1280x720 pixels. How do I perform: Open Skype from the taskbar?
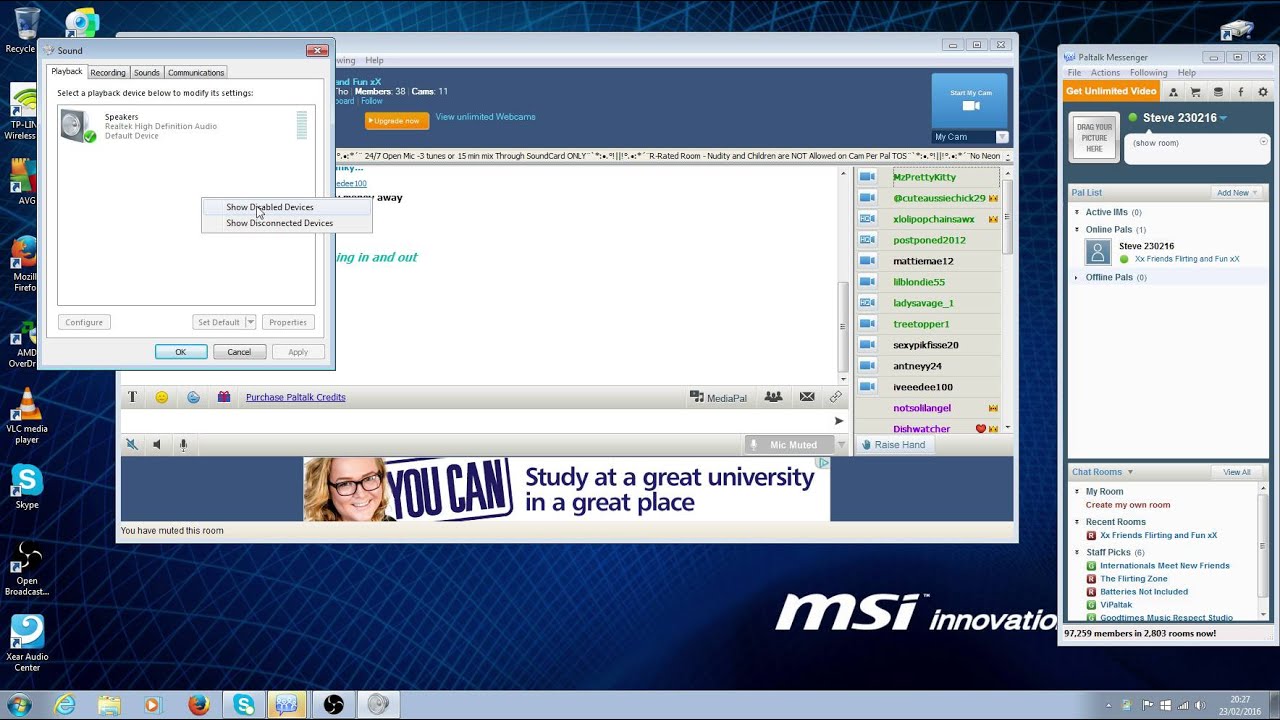pos(243,705)
